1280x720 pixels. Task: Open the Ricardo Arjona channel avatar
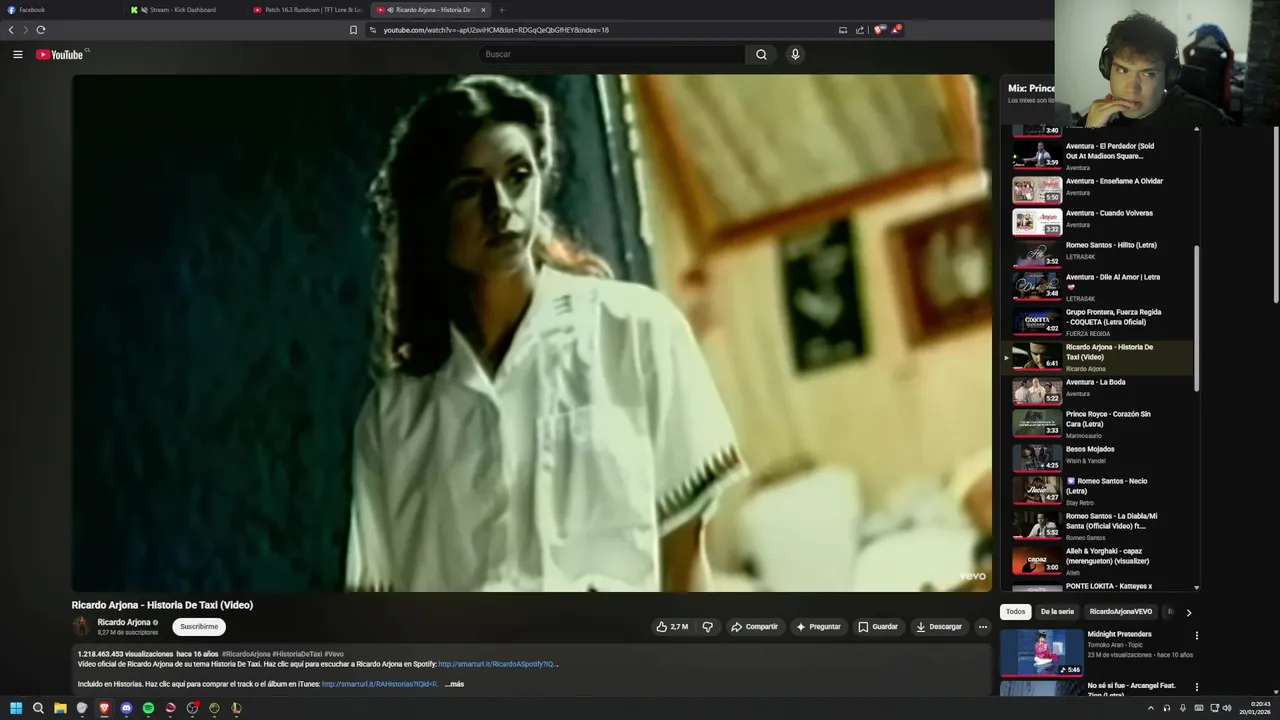81,627
